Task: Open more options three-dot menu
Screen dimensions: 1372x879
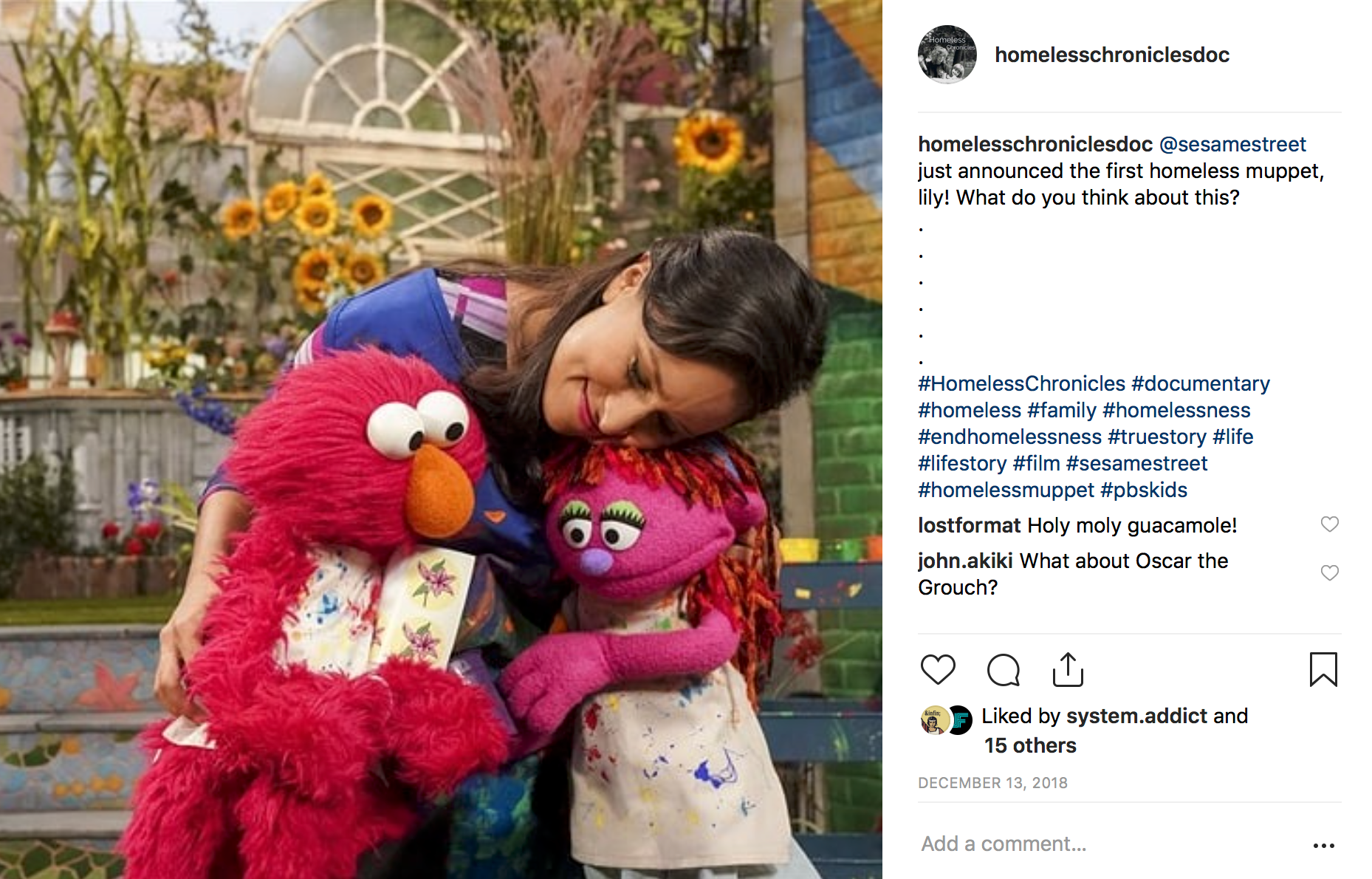Action: 1323,845
